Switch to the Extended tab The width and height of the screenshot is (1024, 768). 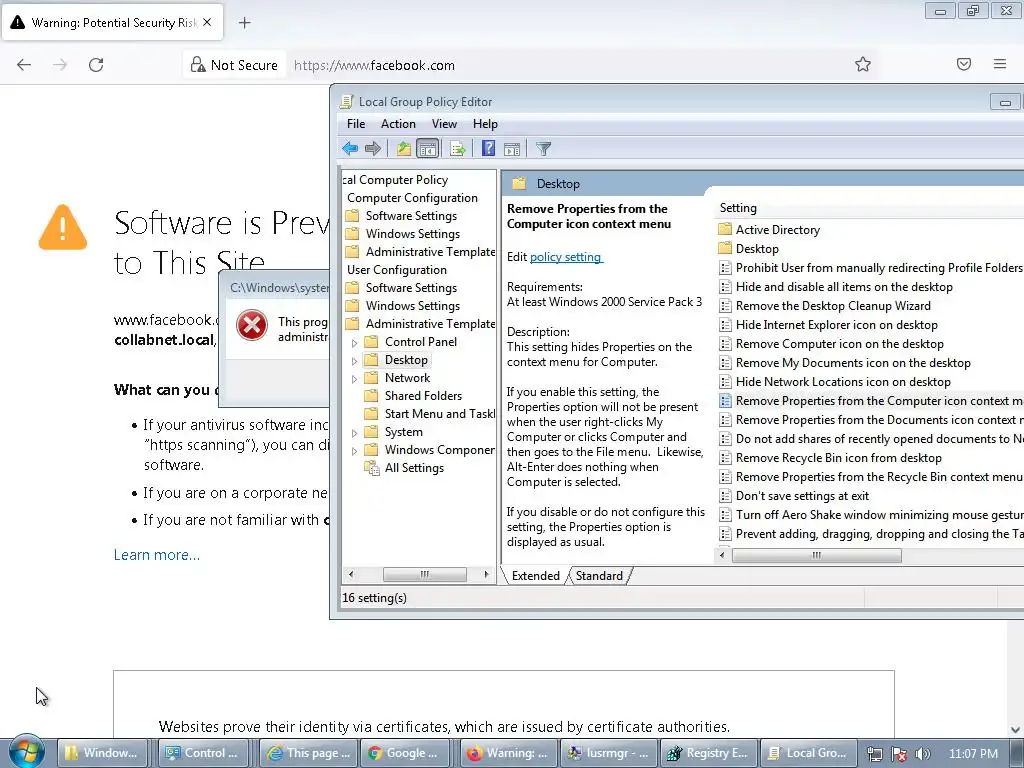pyautogui.click(x=536, y=576)
